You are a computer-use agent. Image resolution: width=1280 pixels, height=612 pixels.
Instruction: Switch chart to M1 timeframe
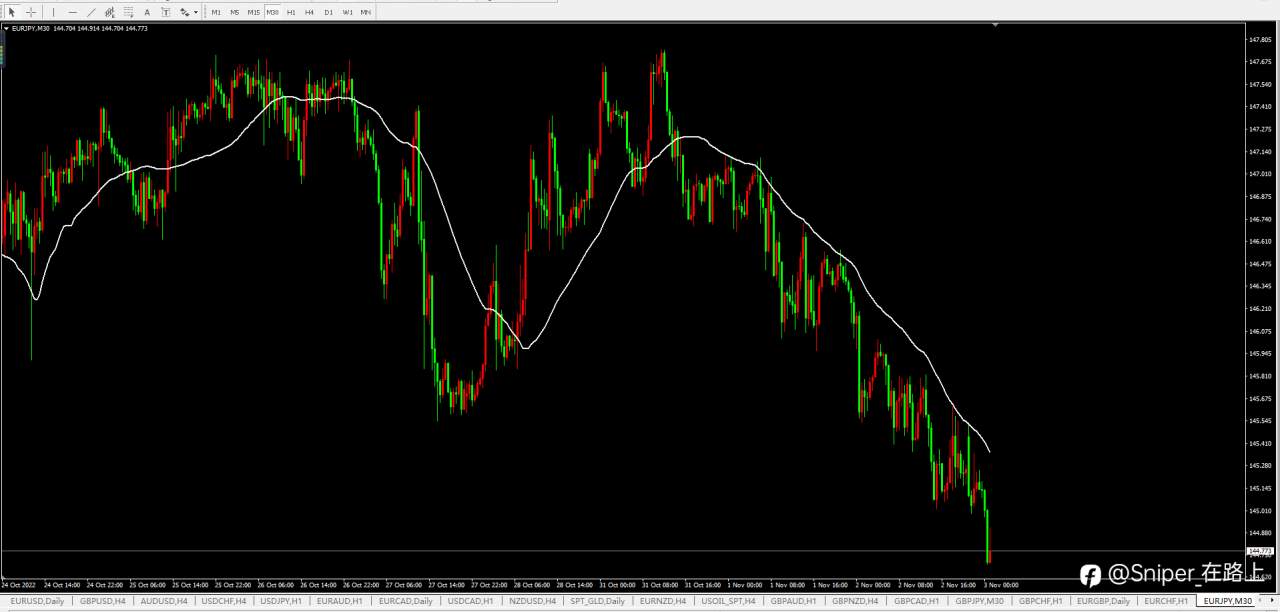216,12
